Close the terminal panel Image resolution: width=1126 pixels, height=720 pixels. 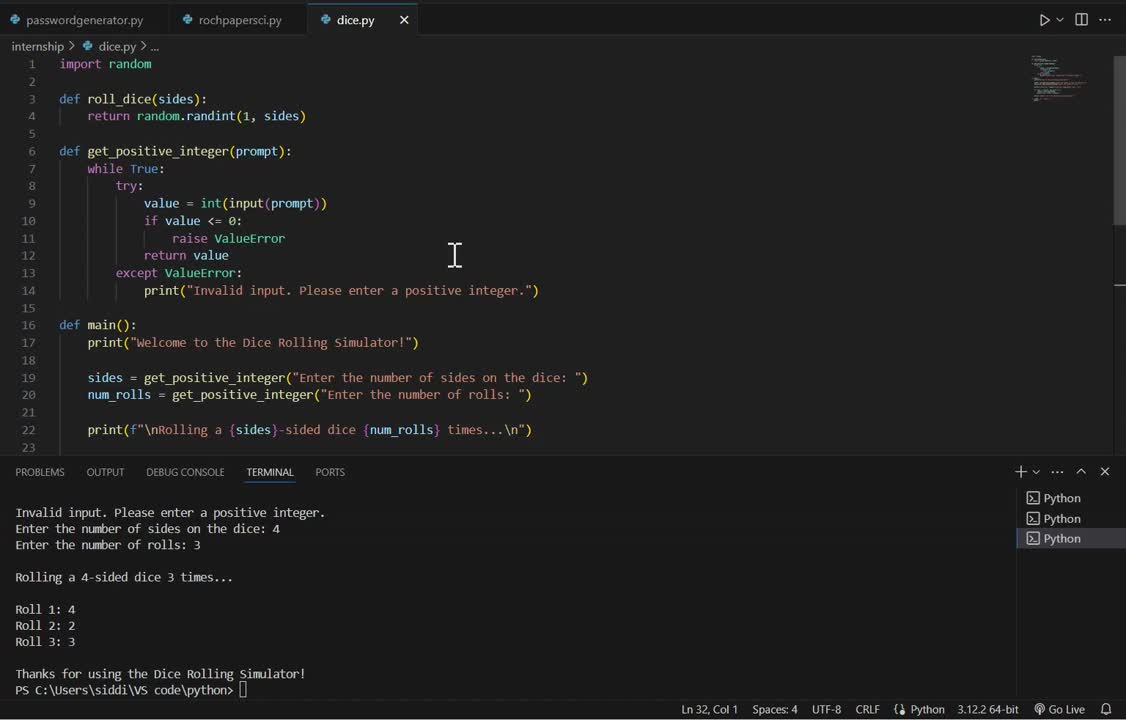click(x=1105, y=472)
